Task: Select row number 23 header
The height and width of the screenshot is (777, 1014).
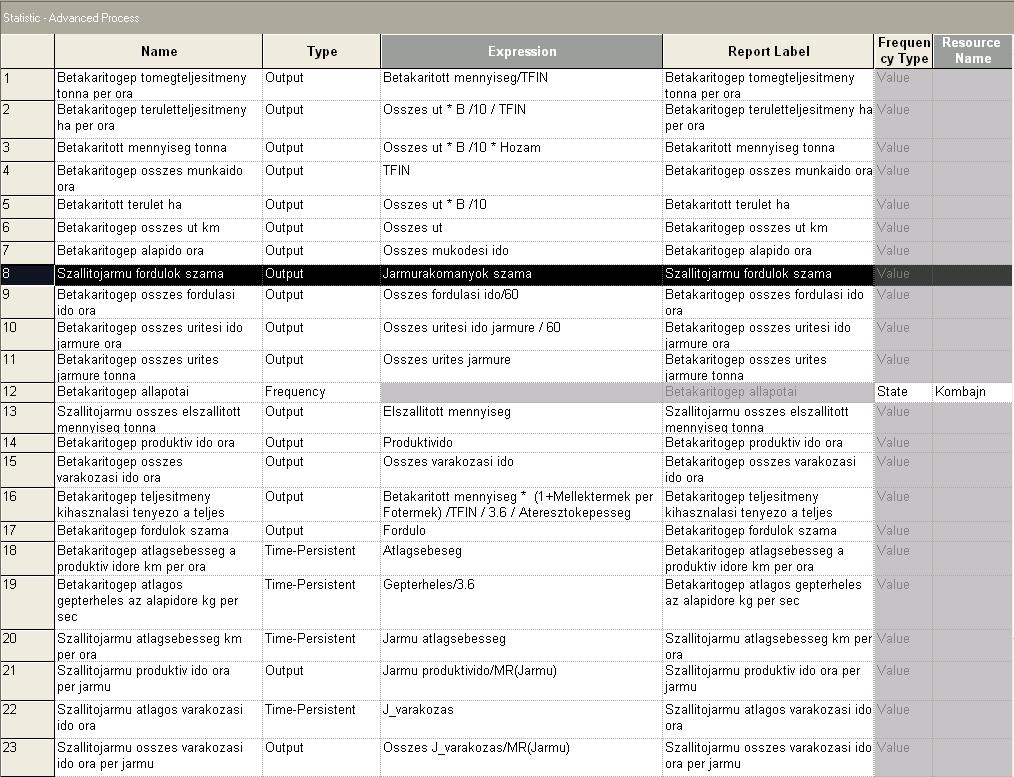Action: (x=27, y=757)
